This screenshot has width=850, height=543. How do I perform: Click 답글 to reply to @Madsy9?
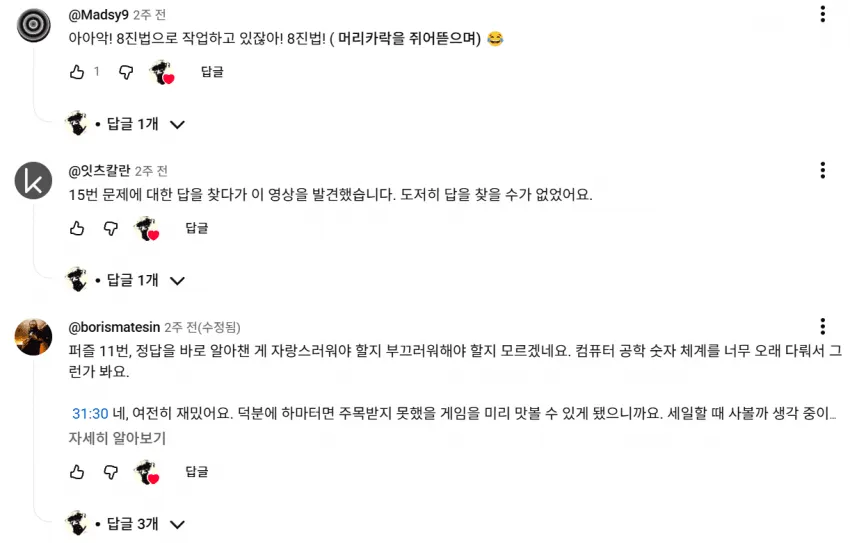tap(212, 72)
